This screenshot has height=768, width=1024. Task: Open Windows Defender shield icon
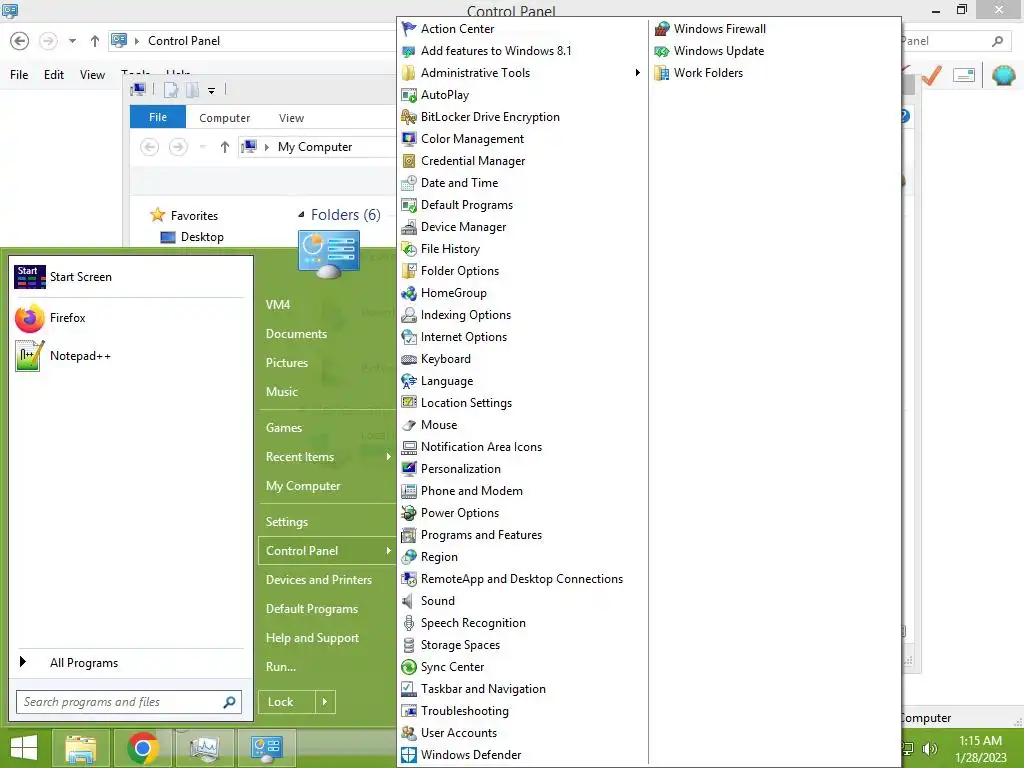409,754
